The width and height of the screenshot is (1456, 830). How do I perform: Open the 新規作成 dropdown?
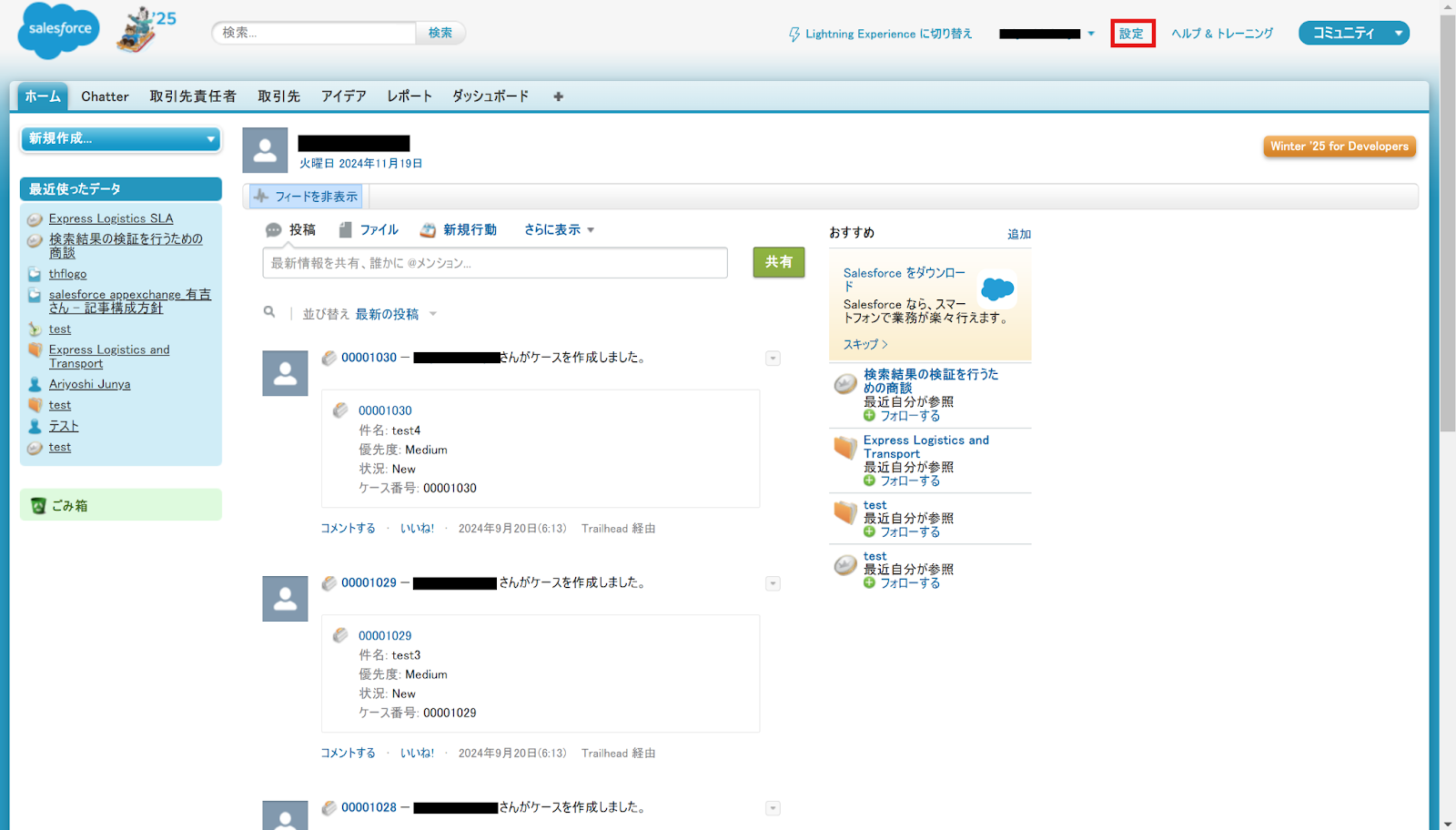[x=120, y=139]
